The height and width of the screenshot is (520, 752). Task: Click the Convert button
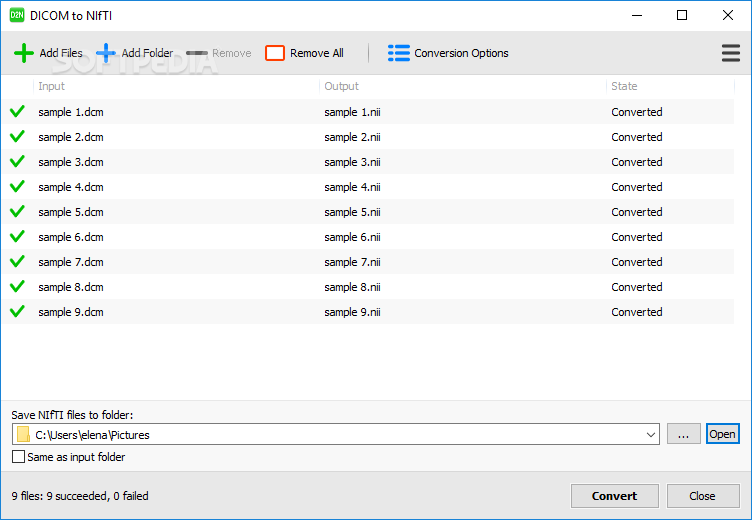pos(614,496)
